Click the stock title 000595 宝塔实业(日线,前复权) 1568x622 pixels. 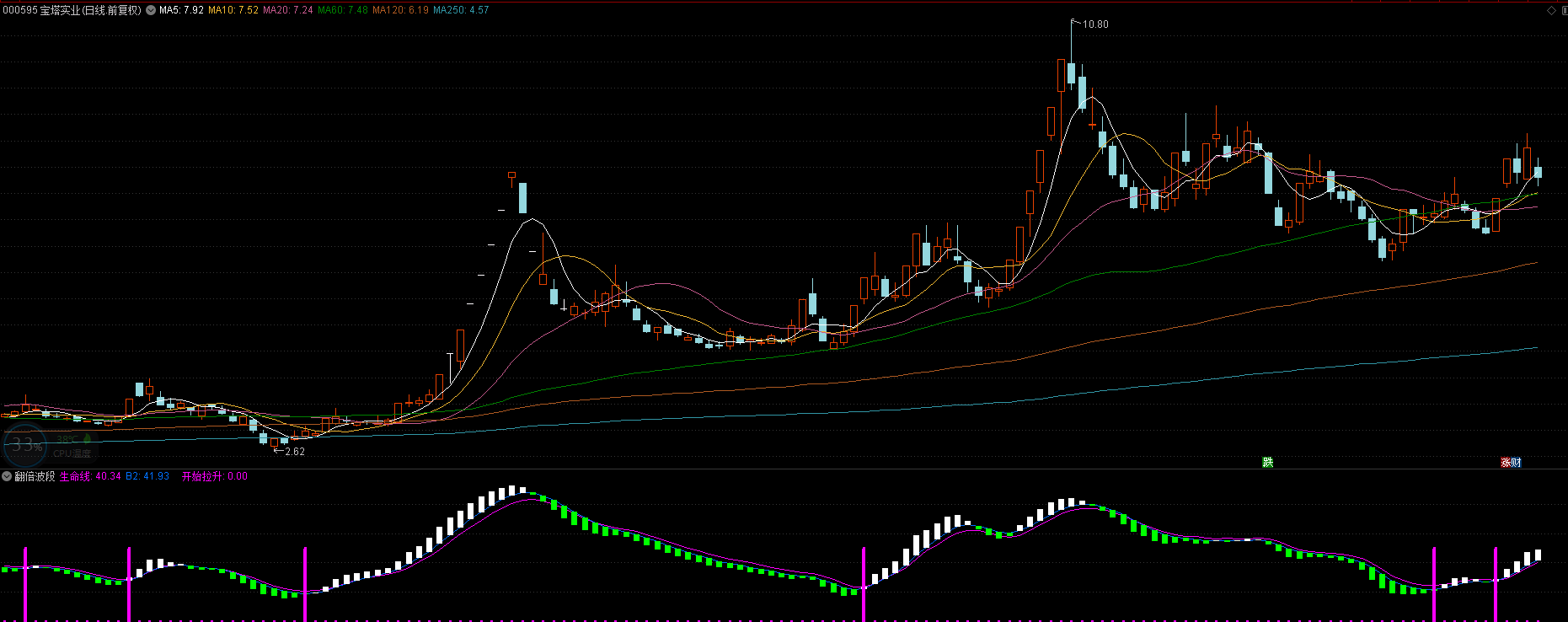pyautogui.click(x=72, y=10)
